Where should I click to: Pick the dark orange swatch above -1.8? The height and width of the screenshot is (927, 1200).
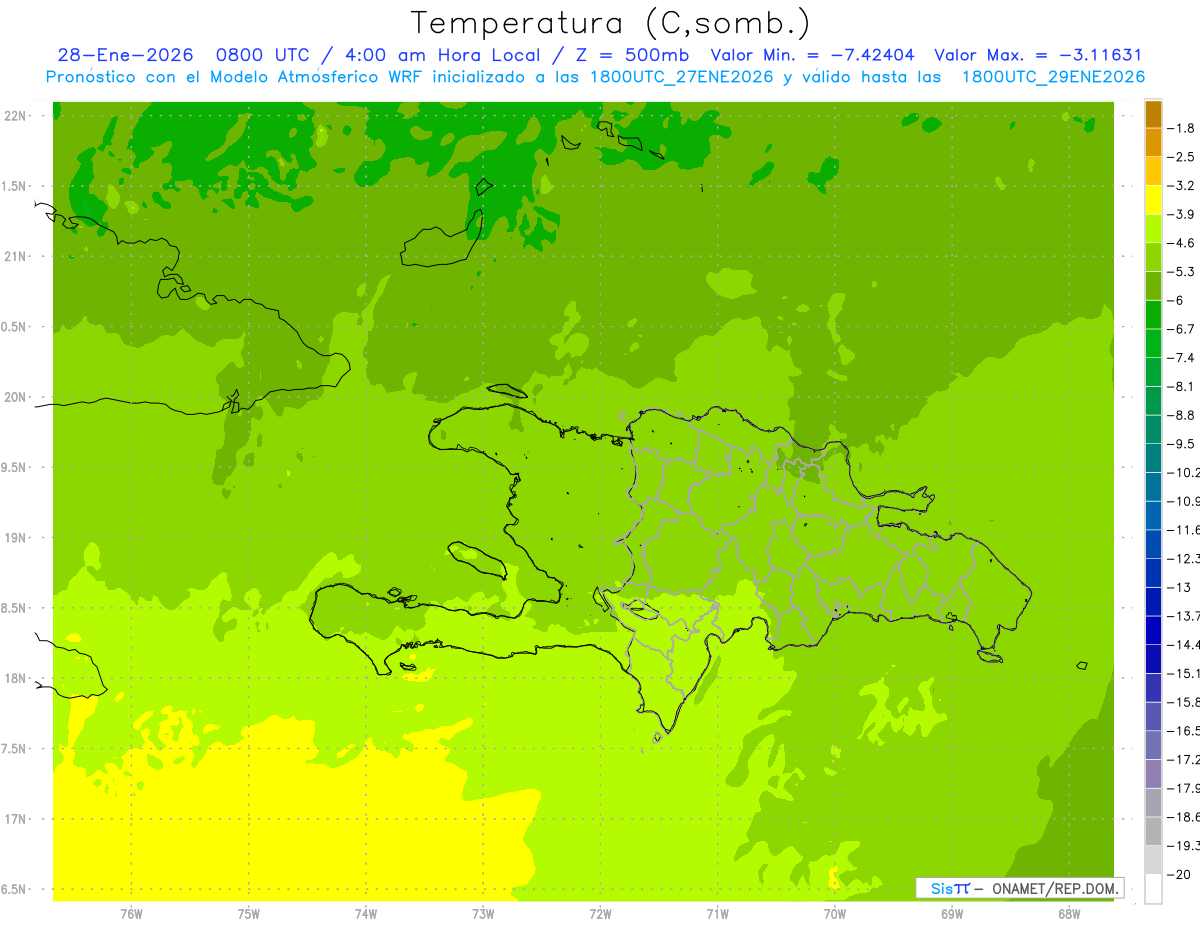pyautogui.click(x=1153, y=113)
